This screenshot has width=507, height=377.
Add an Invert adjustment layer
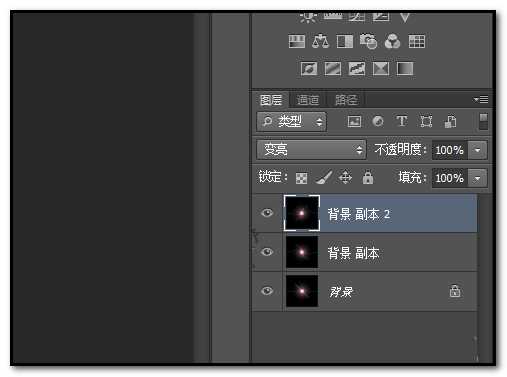[x=309, y=69]
